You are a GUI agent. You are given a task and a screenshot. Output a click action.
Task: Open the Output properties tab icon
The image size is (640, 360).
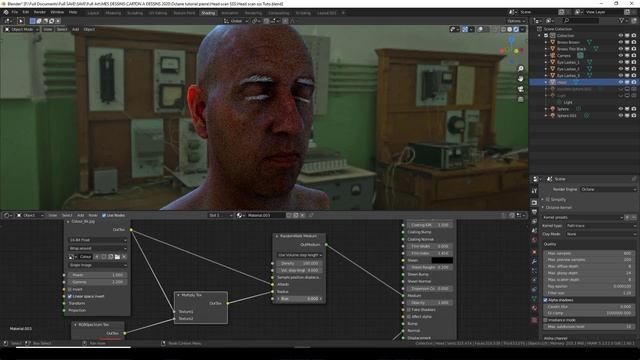(534, 212)
